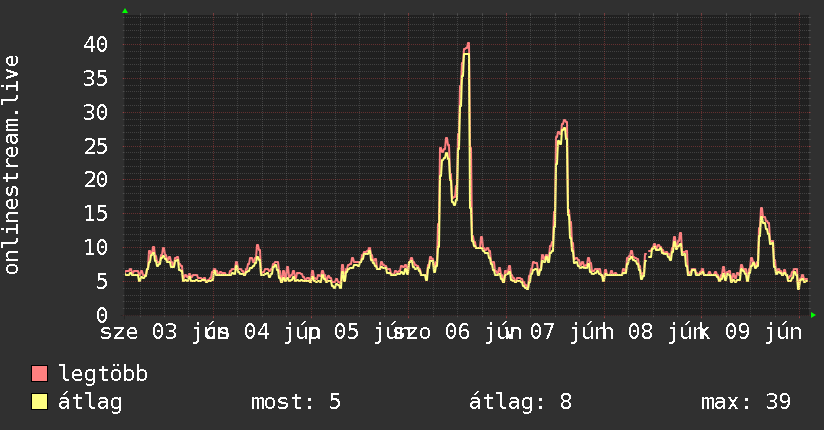This screenshot has width=824, height=430.
Task: Click the onlinestream.live vertical axis title
Action: click(12, 165)
